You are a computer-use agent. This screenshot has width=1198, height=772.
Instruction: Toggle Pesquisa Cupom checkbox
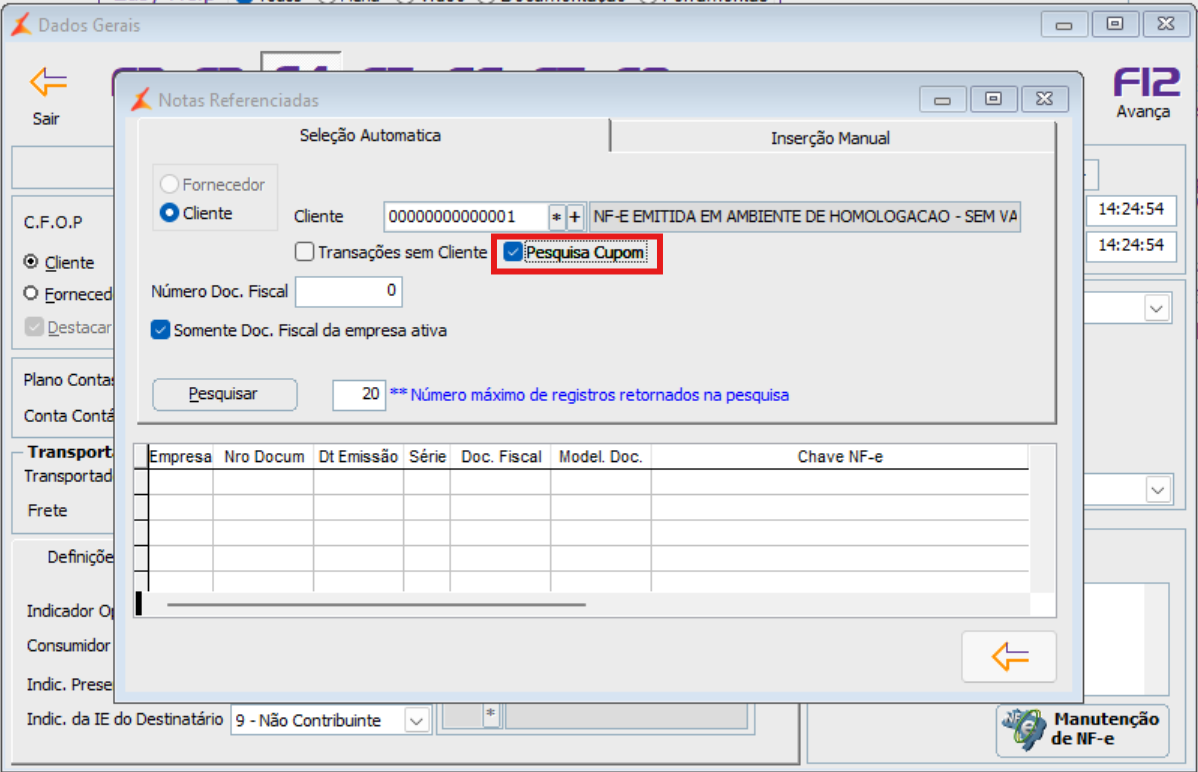513,251
